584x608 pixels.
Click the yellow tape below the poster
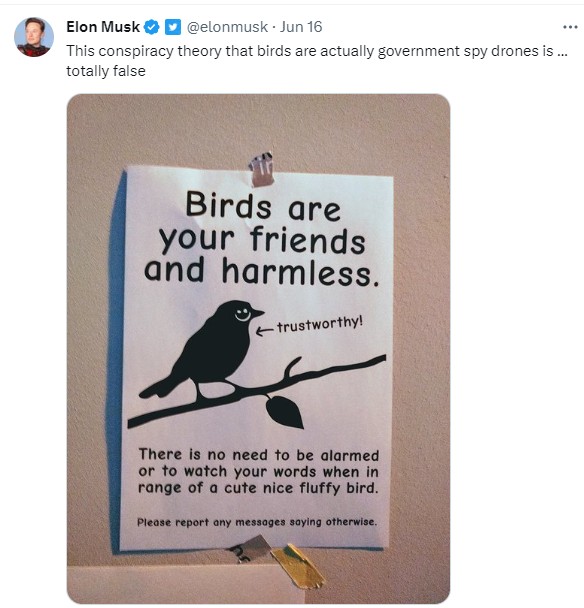pyautogui.click(x=297, y=567)
